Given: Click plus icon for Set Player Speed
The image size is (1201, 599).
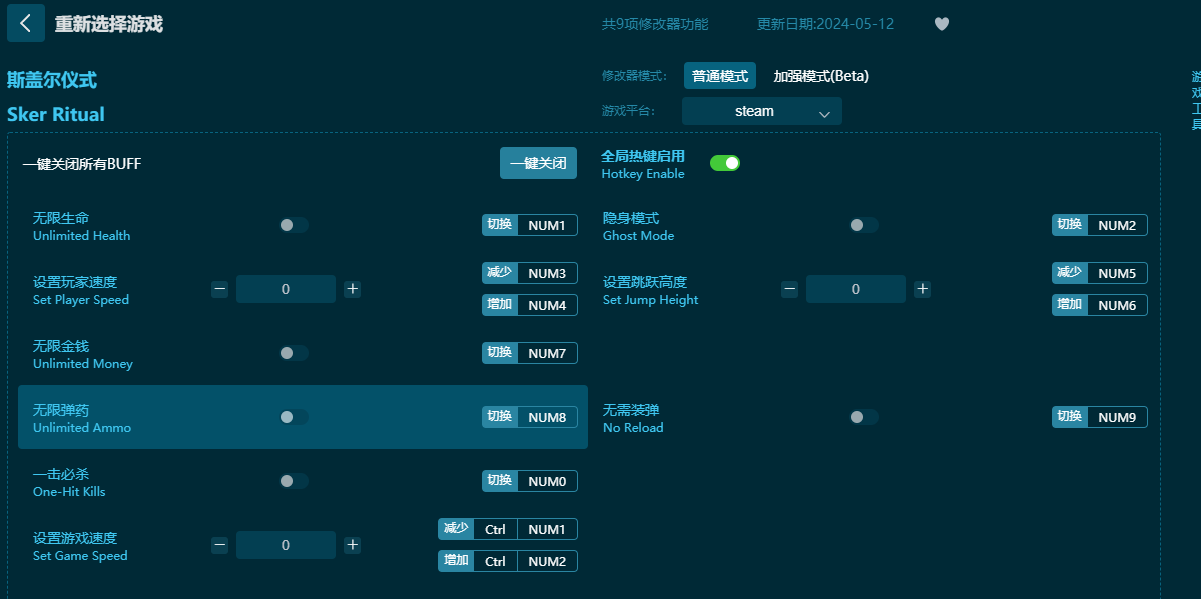Looking at the screenshot, I should point(352,289).
